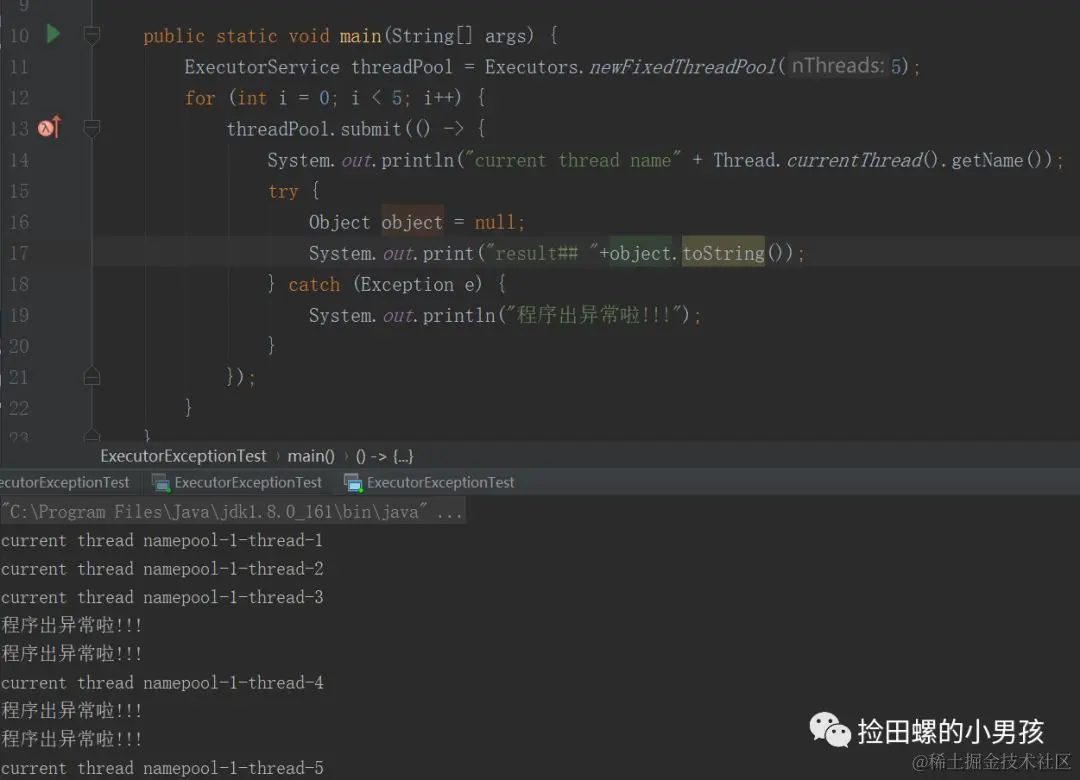
Task: Click the "current thread name" string literal
Action: (573, 160)
